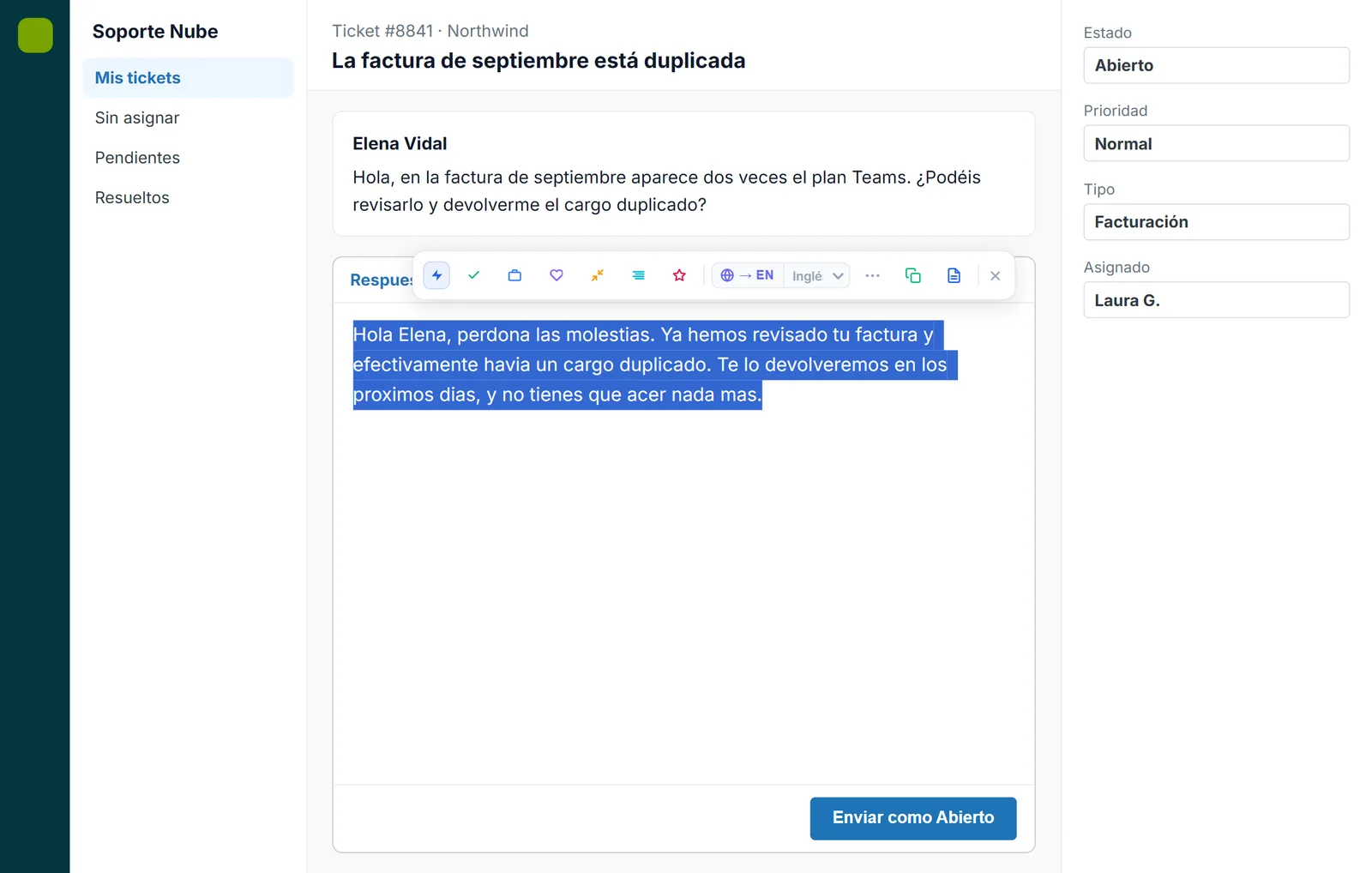The width and height of the screenshot is (1372, 873).
Task: Open the Estado dropdown showing Abierto
Action: 1216,65
